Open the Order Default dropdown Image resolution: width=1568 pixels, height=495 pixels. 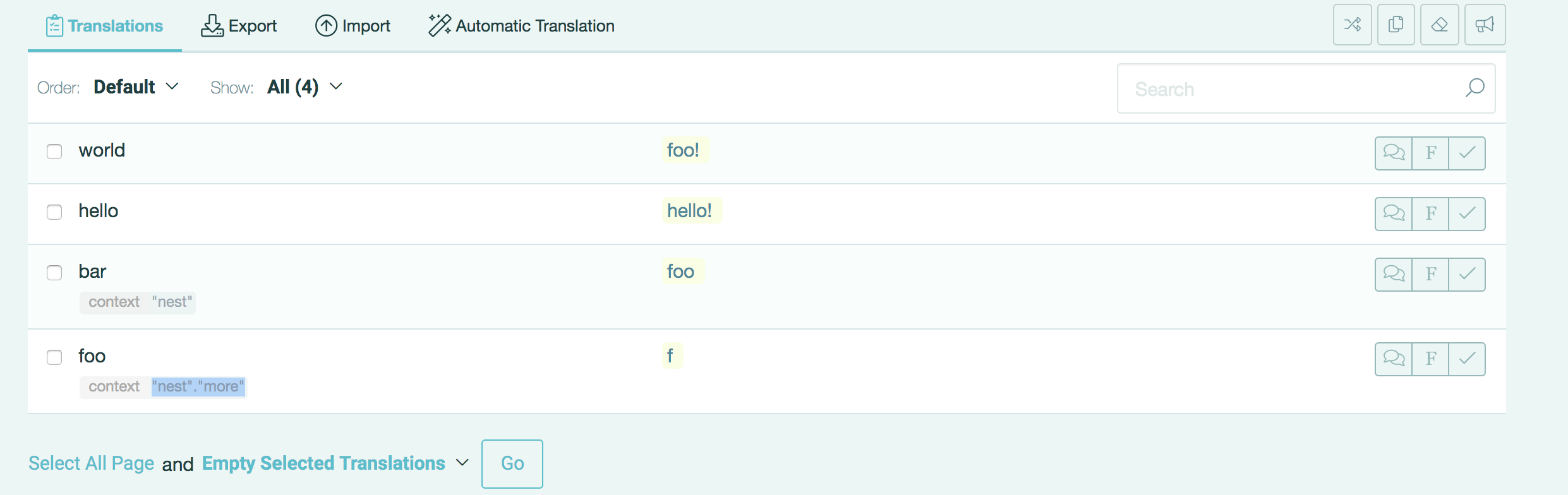tap(136, 87)
